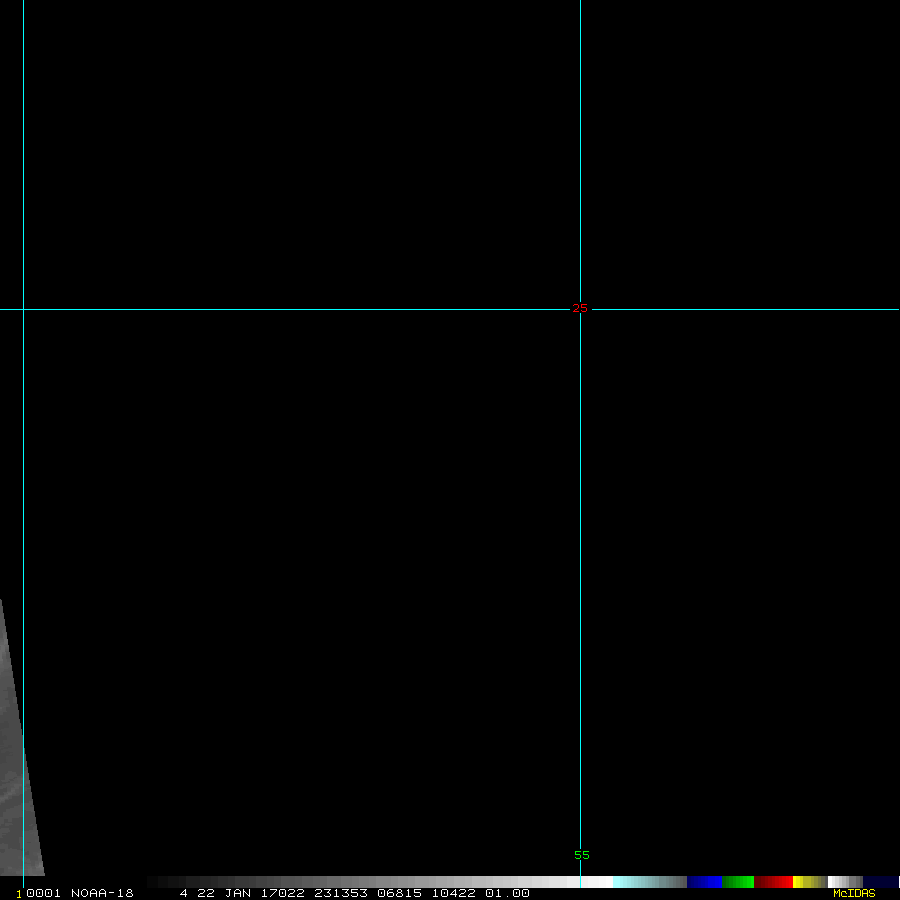Click the resolution value 01.00

click(x=507, y=893)
